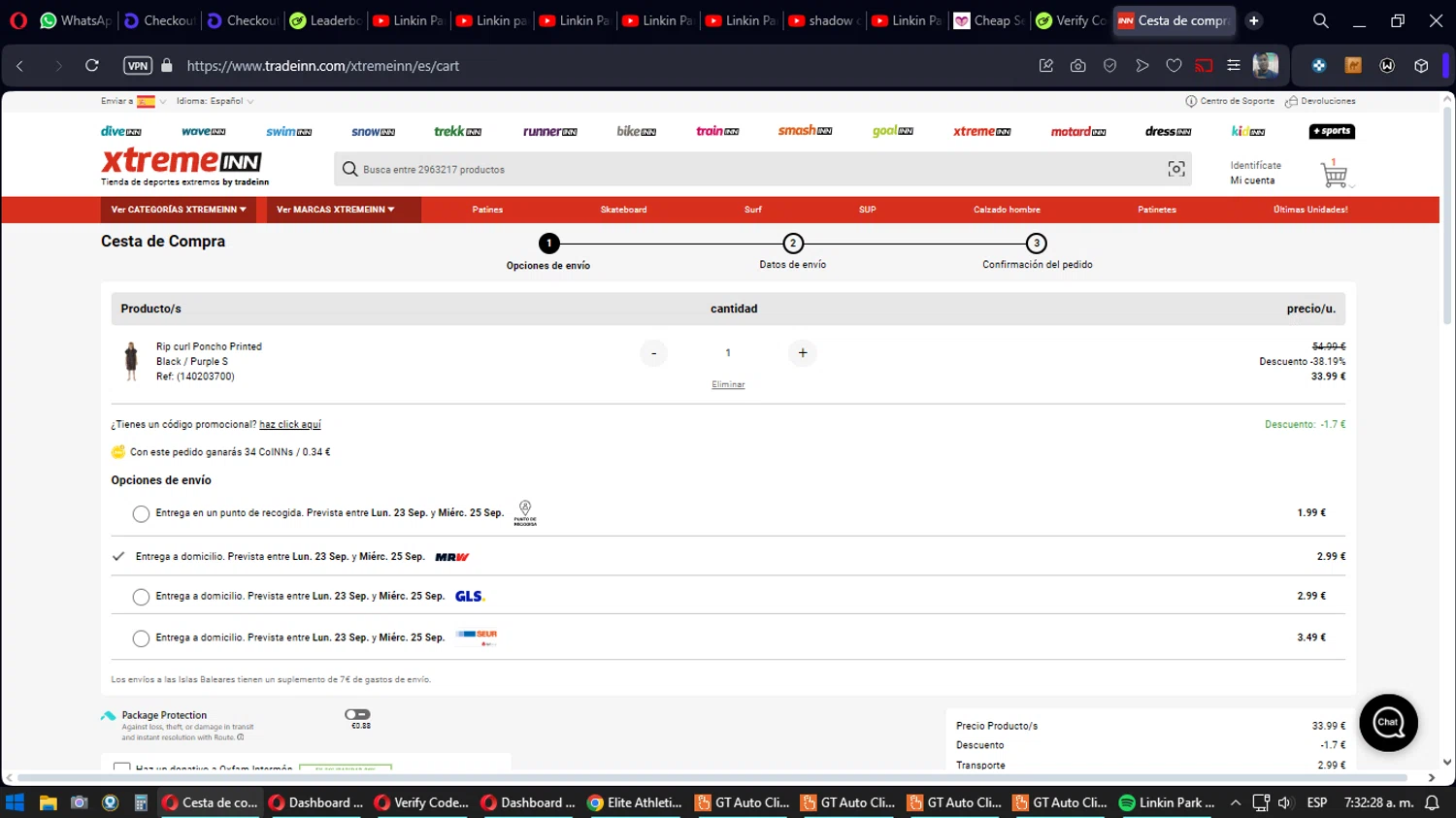Viewport: 1456px width, 818px height.
Task: Click the product search field
Action: 762,169
